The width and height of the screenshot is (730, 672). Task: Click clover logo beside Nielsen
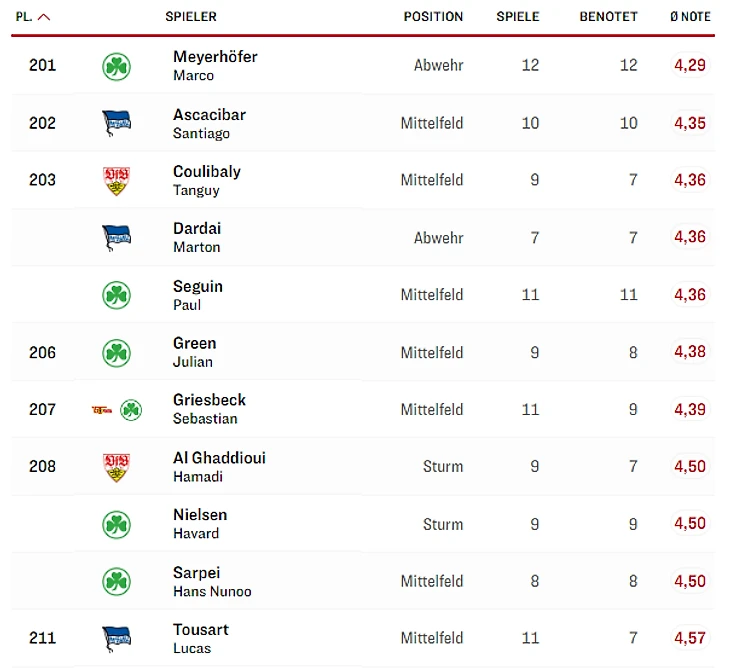click(116, 524)
